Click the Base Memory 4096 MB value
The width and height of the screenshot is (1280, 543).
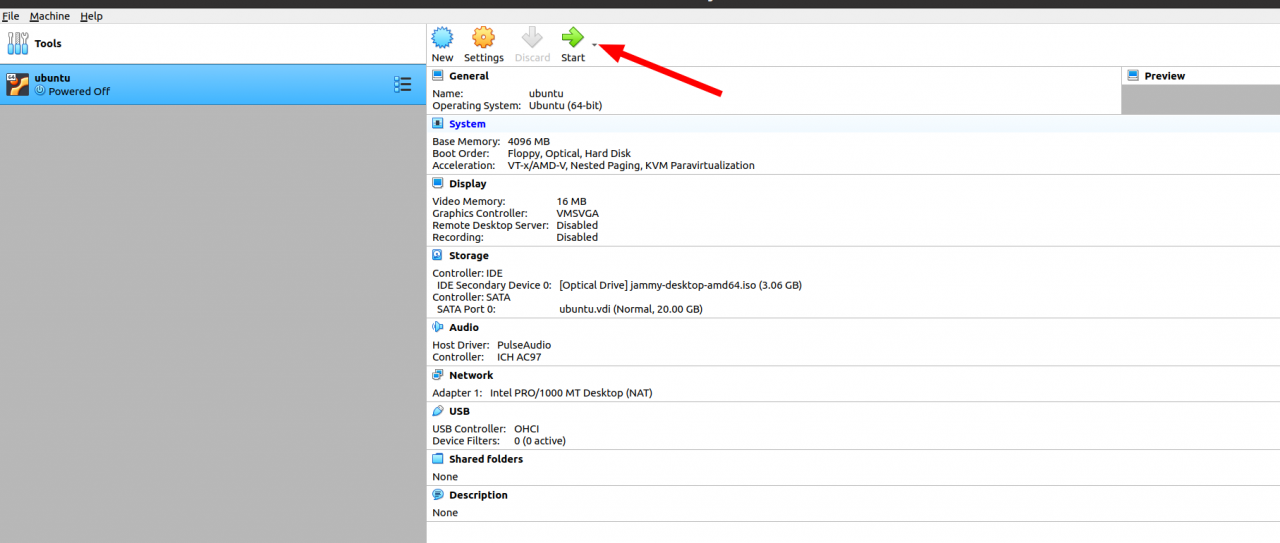(529, 142)
